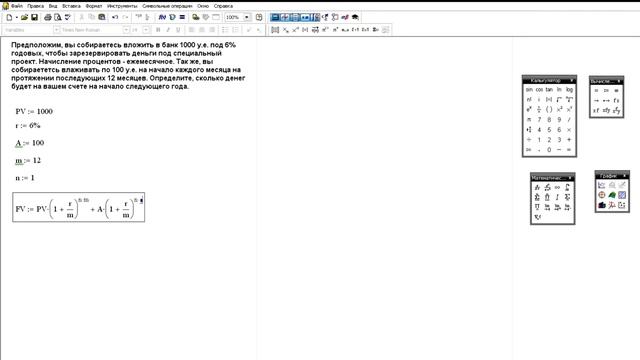Open the Вид menu
Image resolution: width=640 pixels, height=360 pixels.
coord(53,6)
